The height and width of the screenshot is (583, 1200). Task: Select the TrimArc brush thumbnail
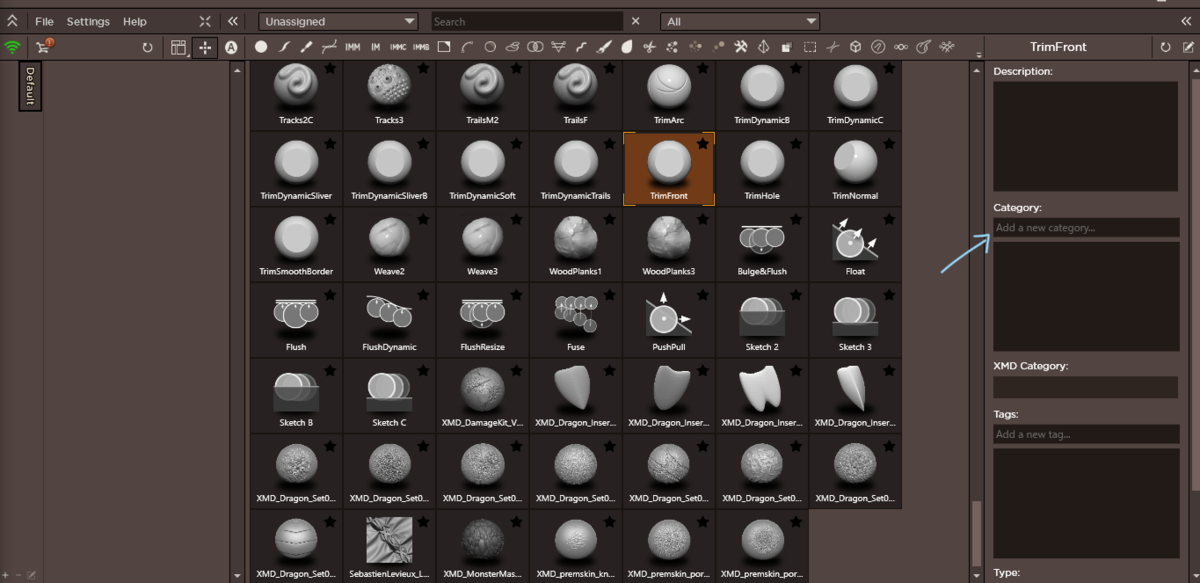coord(668,95)
